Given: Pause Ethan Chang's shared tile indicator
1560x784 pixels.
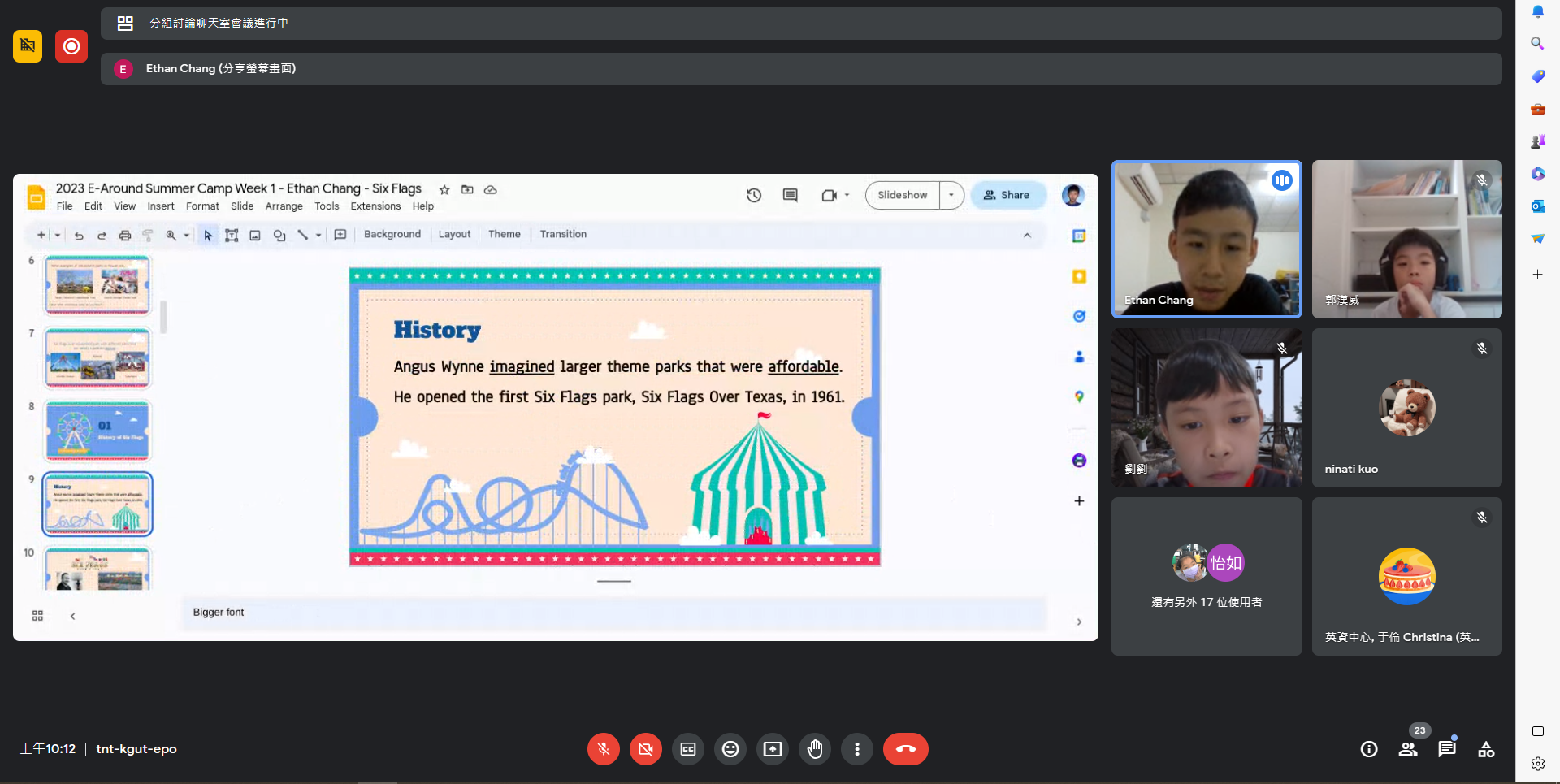Looking at the screenshot, I should tap(1282, 180).
